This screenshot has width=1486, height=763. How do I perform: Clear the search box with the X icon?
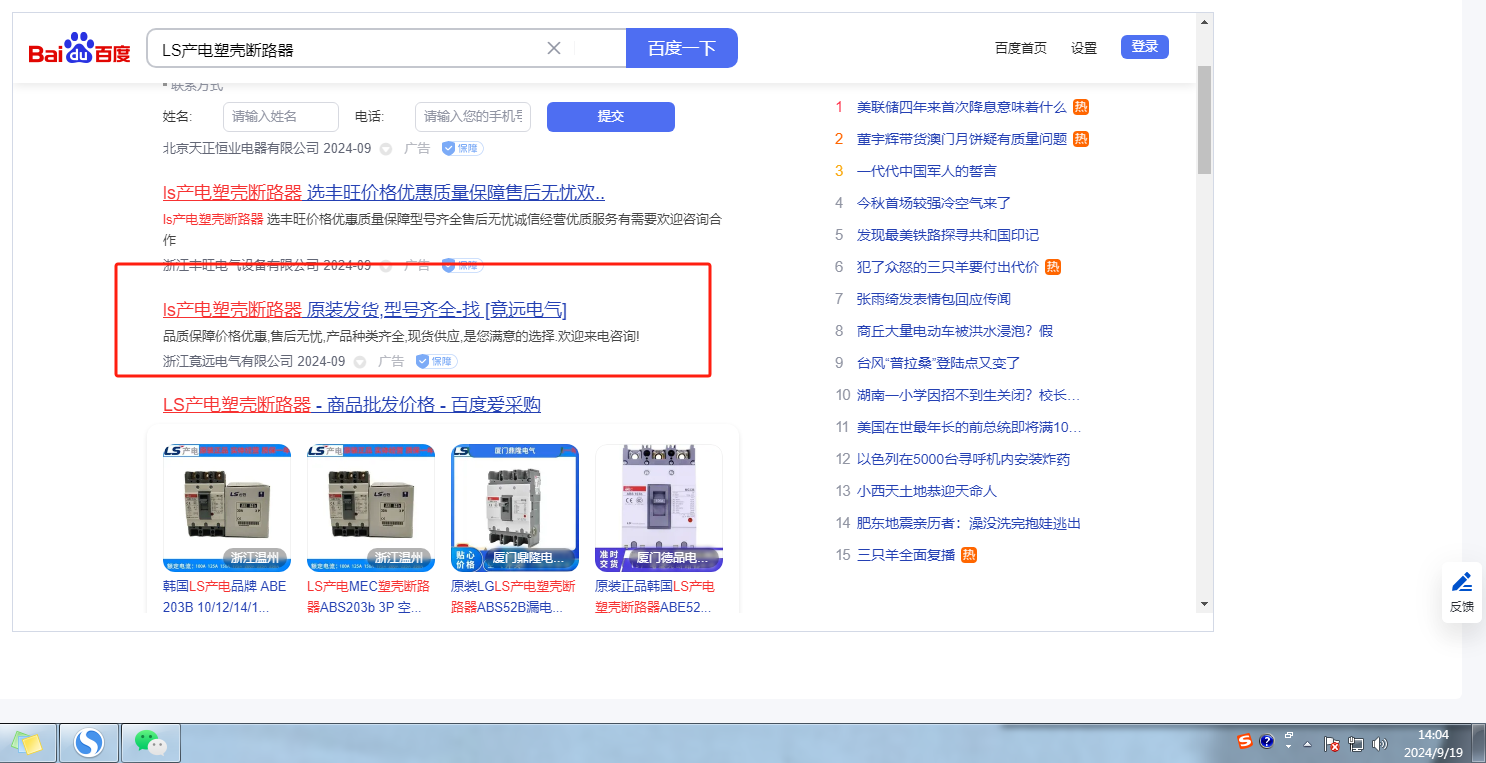click(554, 48)
